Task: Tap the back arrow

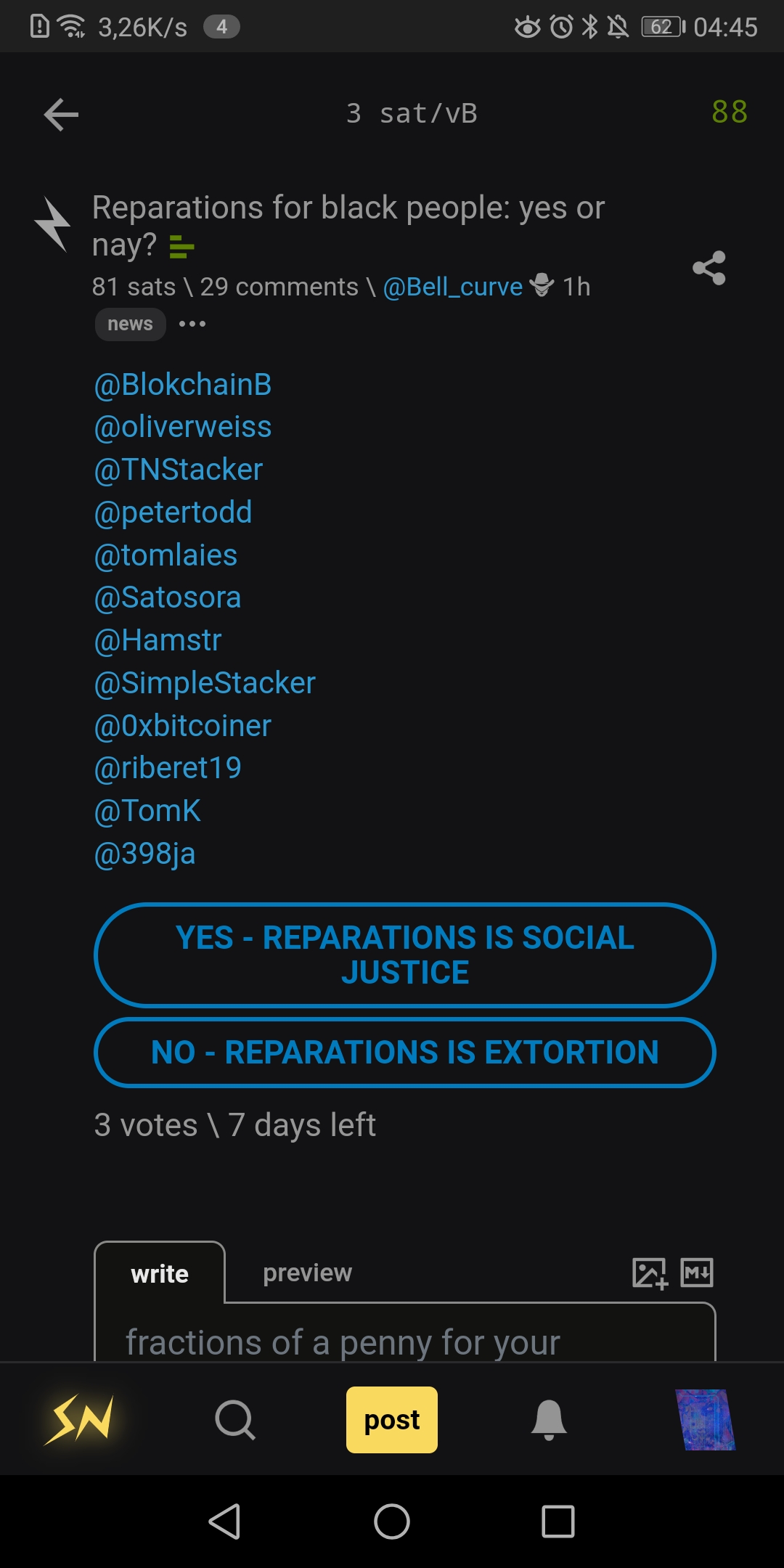Action: click(61, 115)
